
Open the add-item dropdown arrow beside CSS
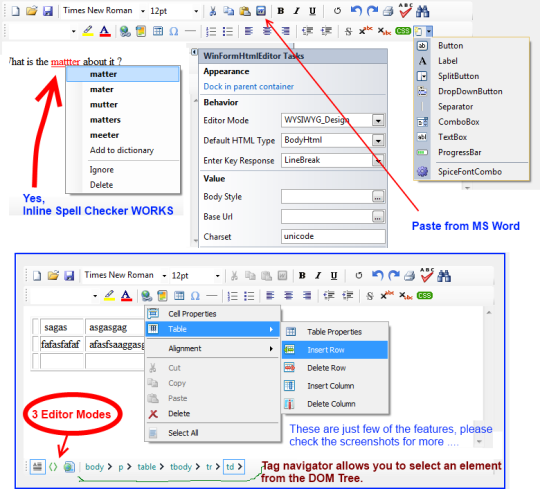click(x=429, y=31)
